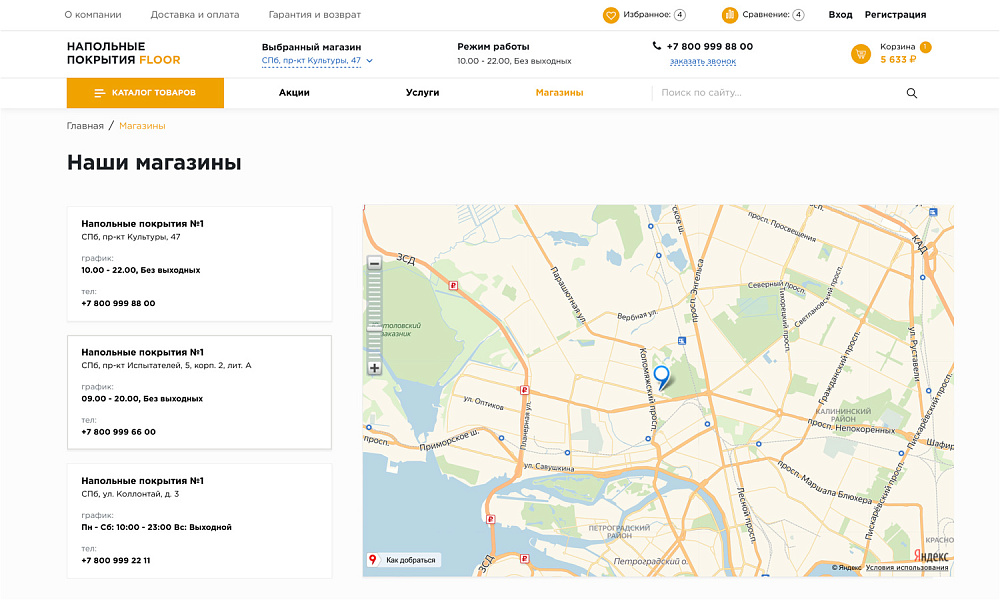Viewport: 1000px width, 600px height.
Task: Click the Вход login link
Action: [x=840, y=15]
